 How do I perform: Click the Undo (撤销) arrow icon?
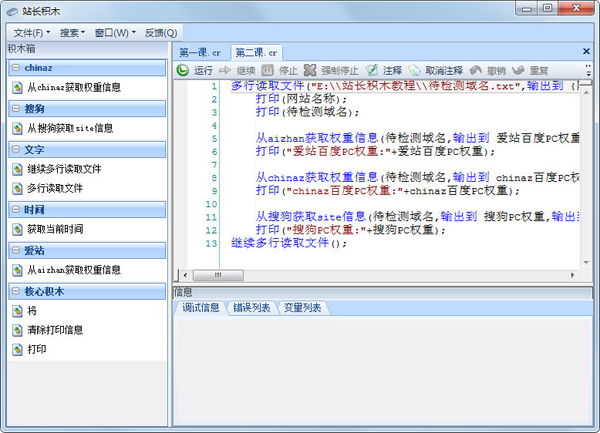[476, 70]
